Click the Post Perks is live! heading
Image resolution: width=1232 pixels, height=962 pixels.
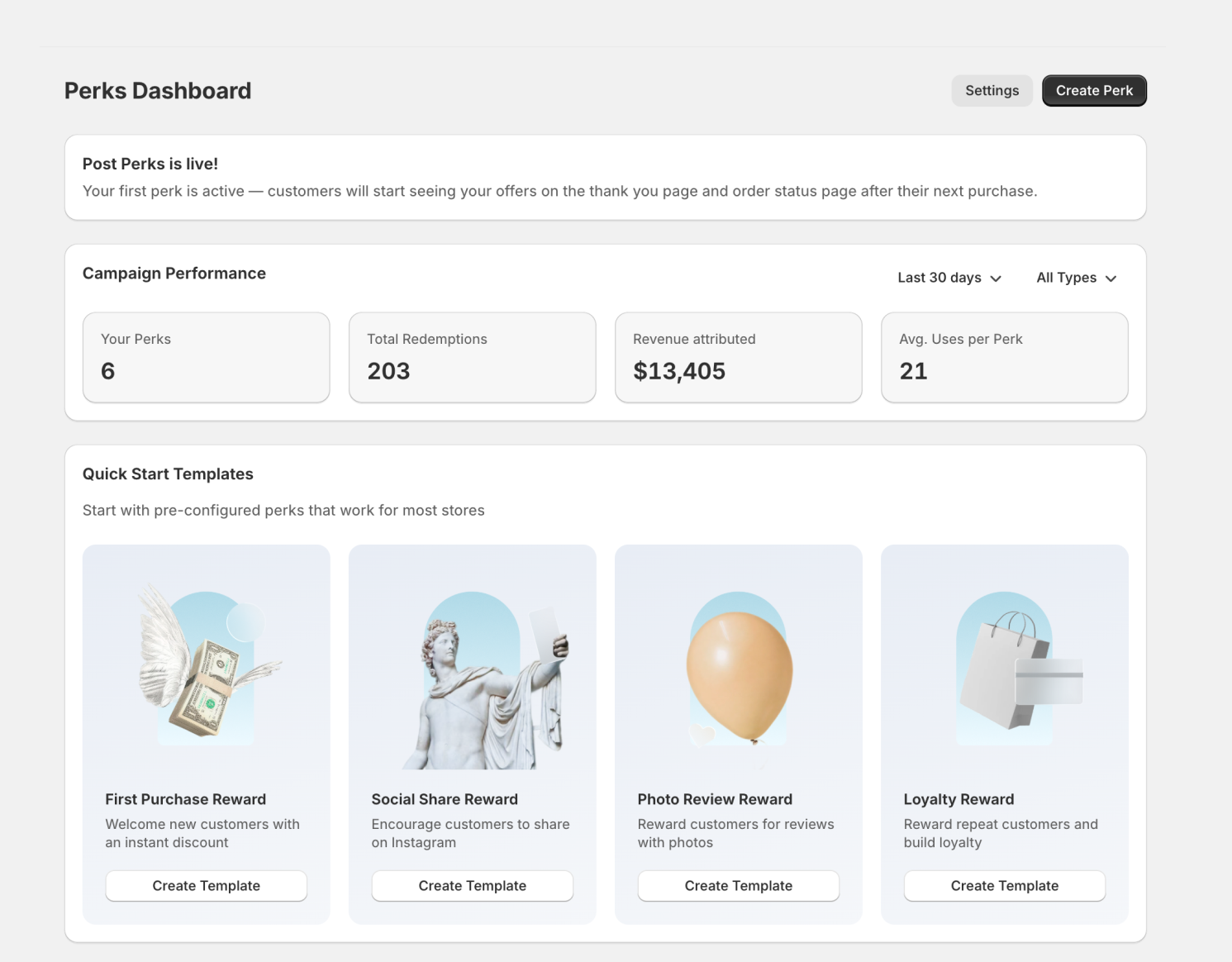150,164
